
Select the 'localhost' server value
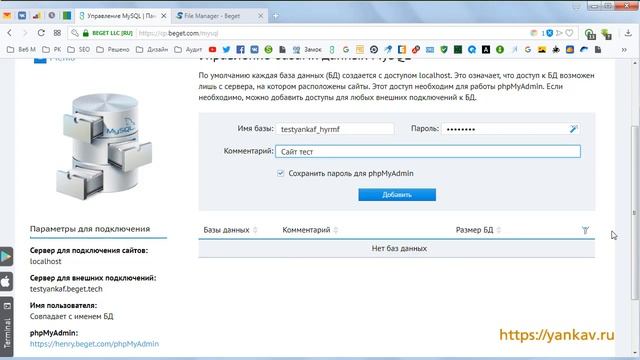45,261
